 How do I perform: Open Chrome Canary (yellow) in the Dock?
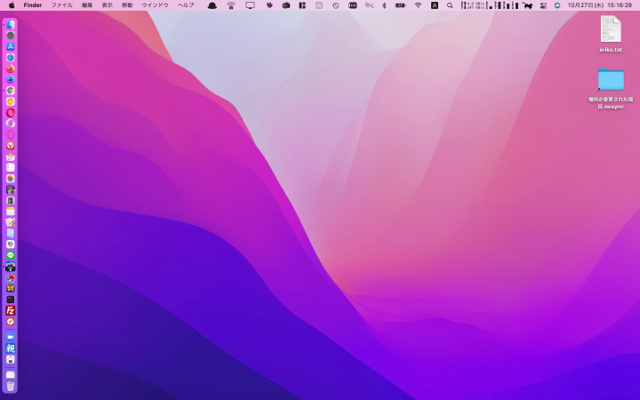(10, 102)
